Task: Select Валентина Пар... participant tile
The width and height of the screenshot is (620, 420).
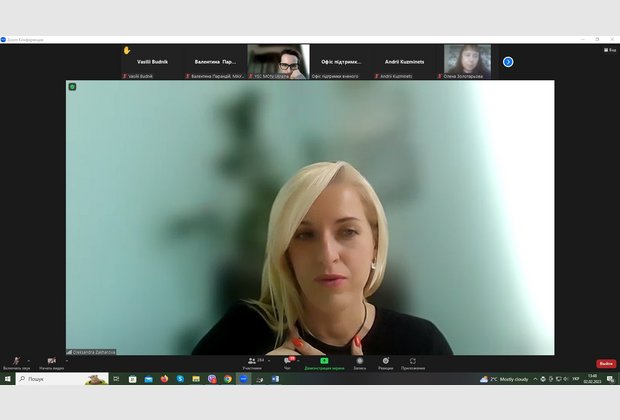Action: [215, 62]
